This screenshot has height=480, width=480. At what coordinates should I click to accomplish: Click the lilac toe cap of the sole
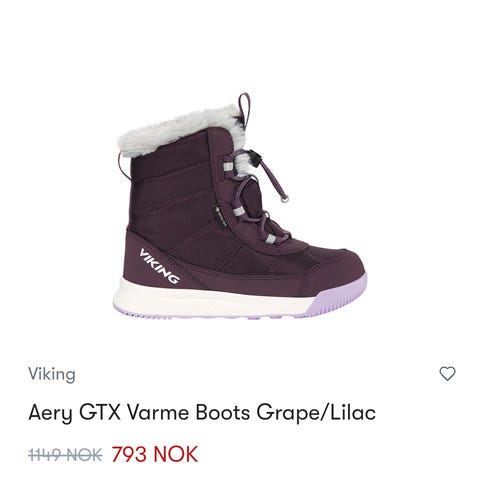pyautogui.click(x=340, y=297)
